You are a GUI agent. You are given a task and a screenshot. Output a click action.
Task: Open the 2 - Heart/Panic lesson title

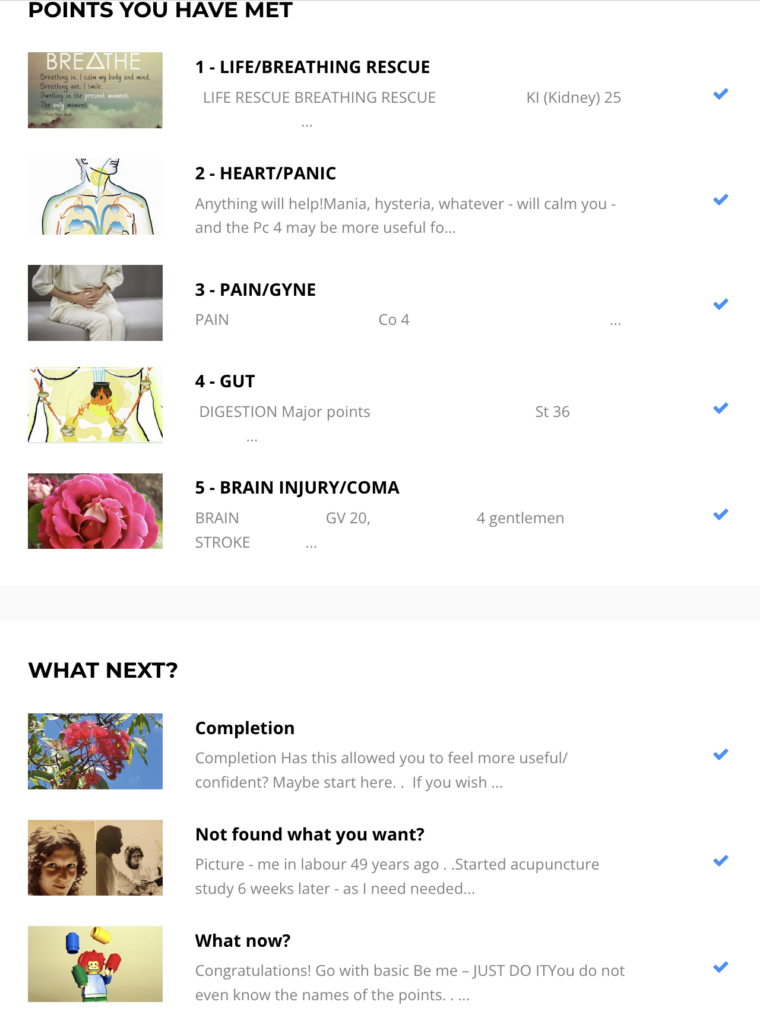(x=265, y=173)
